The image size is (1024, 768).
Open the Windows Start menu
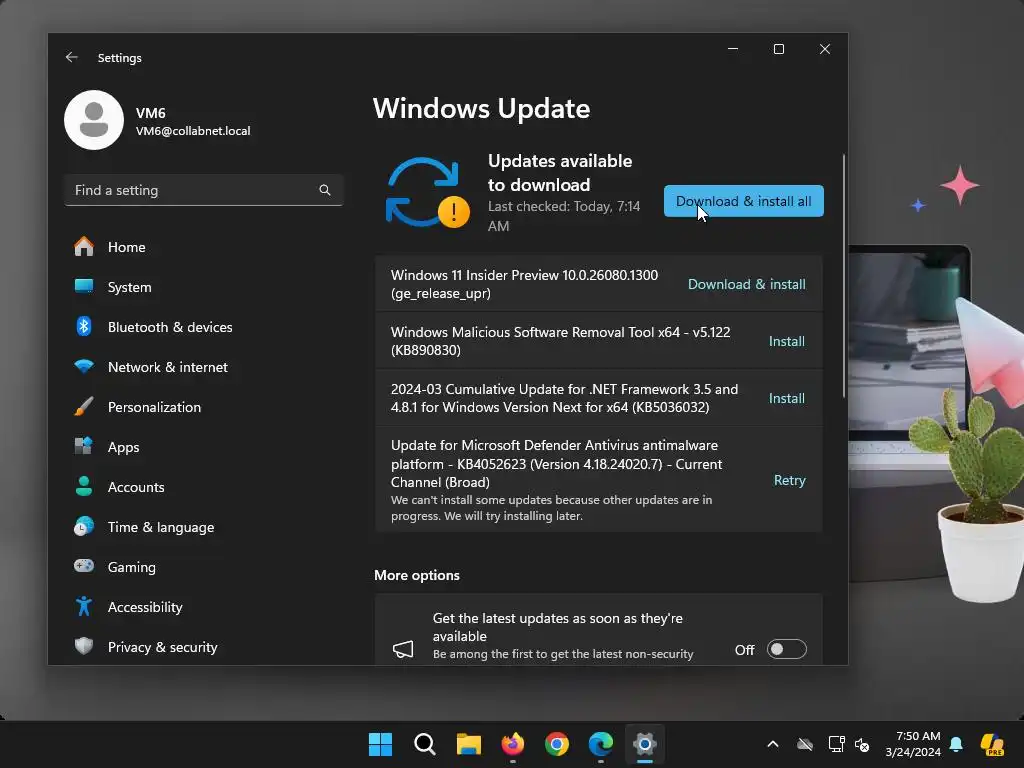click(x=380, y=744)
